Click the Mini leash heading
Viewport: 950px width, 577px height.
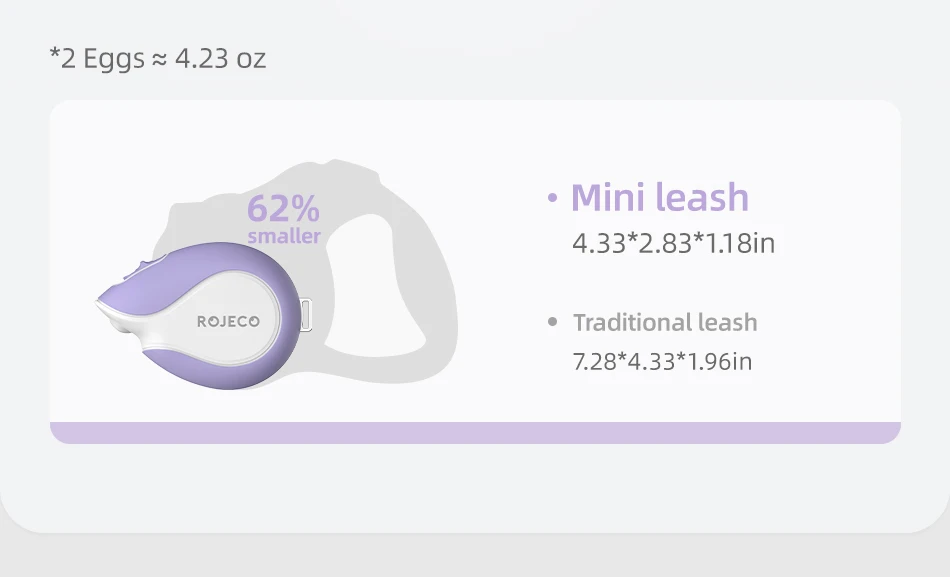pyautogui.click(x=660, y=197)
